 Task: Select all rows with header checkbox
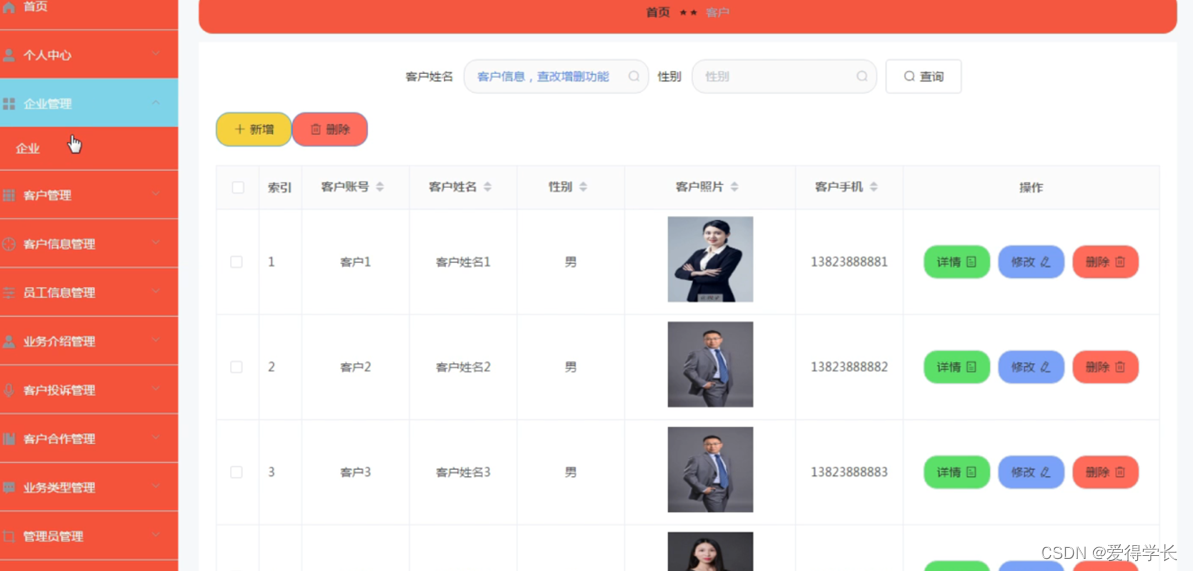point(237,187)
